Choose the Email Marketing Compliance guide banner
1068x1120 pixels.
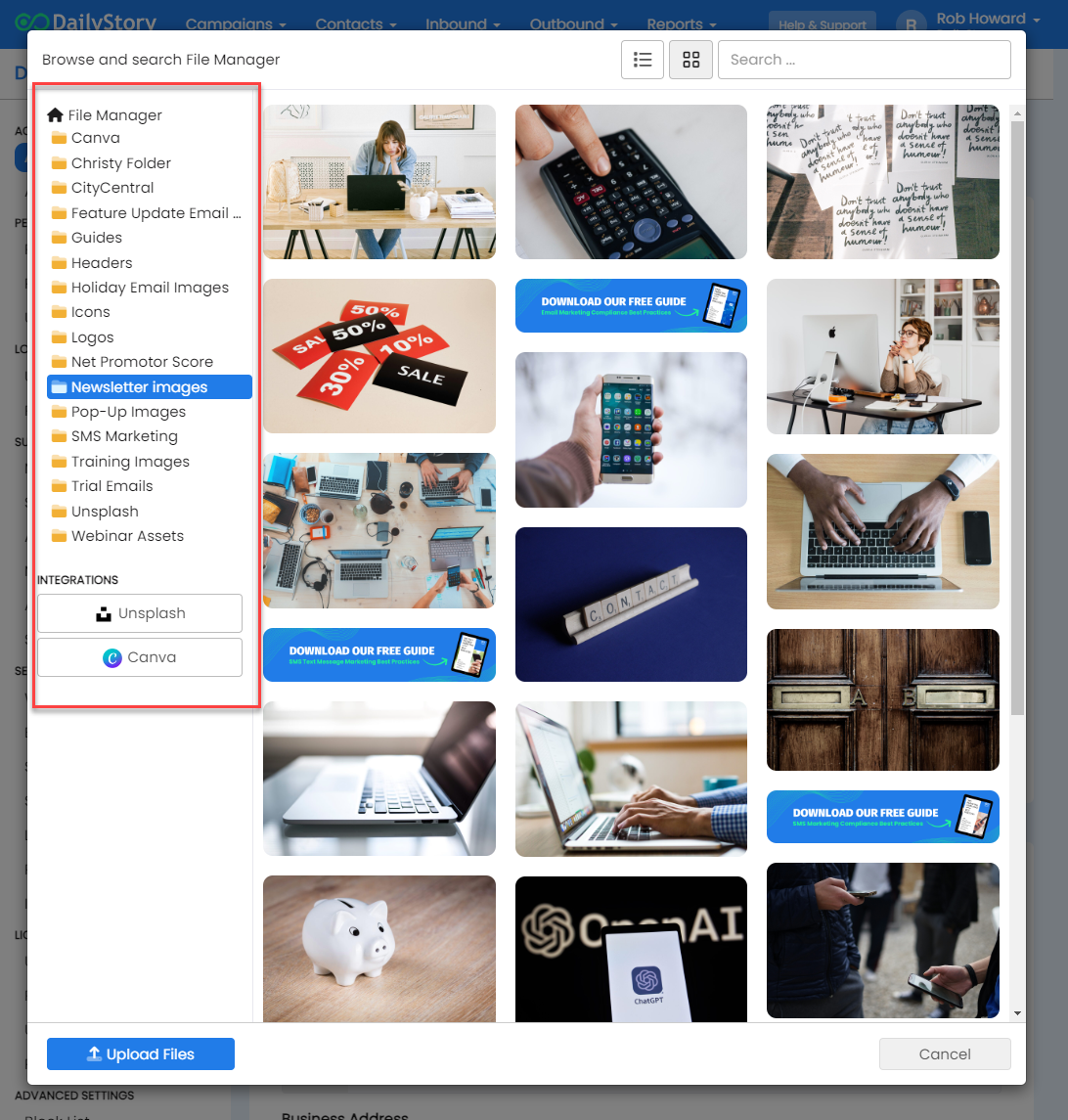(x=632, y=306)
